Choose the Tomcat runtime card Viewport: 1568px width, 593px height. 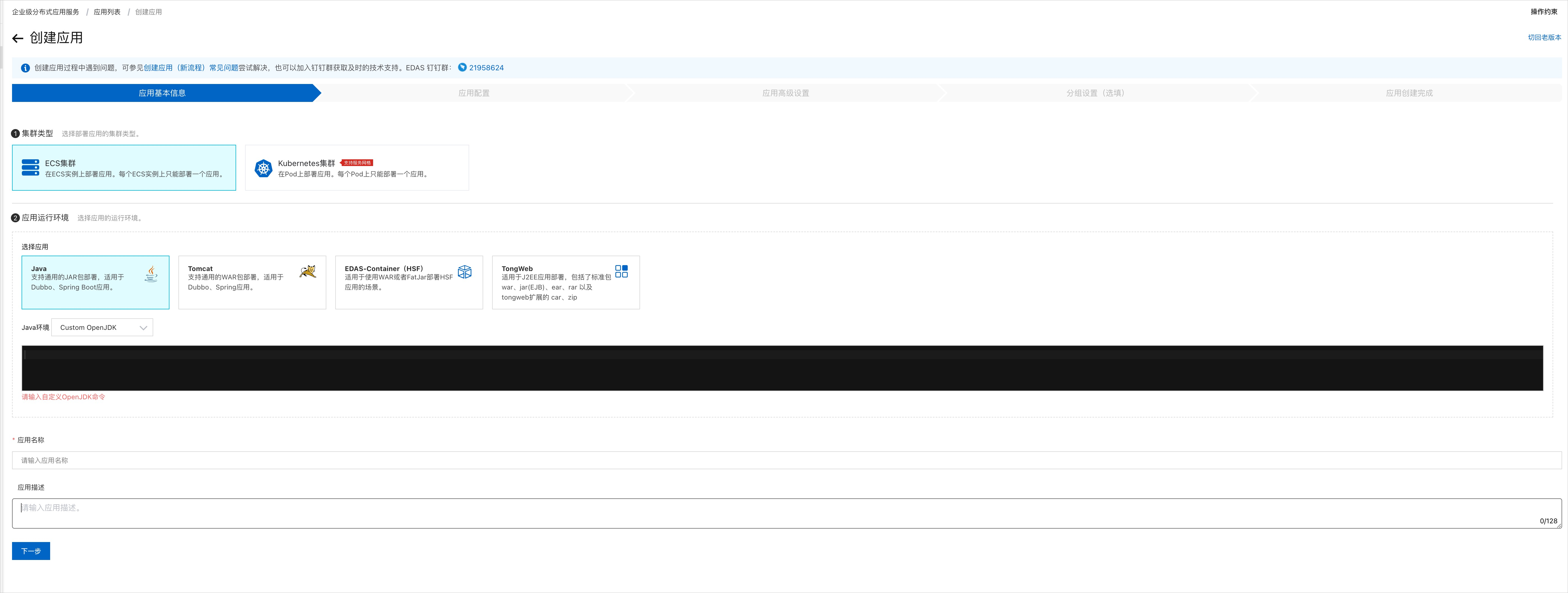pyautogui.click(x=252, y=282)
